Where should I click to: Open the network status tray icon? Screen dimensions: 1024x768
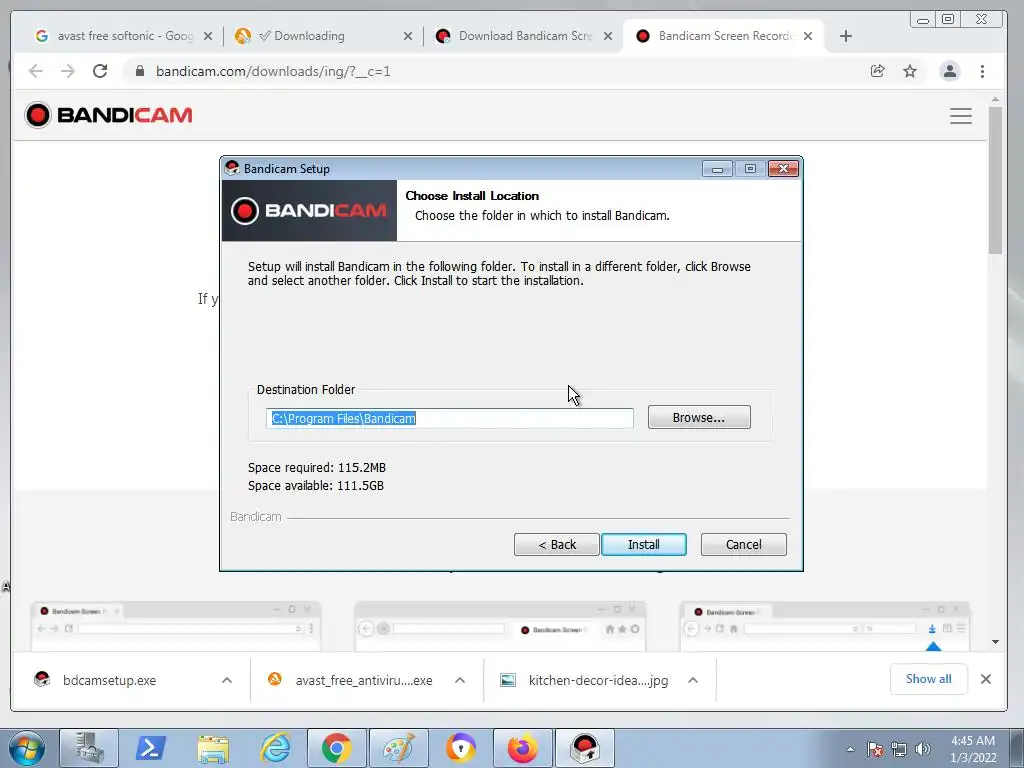tap(899, 749)
